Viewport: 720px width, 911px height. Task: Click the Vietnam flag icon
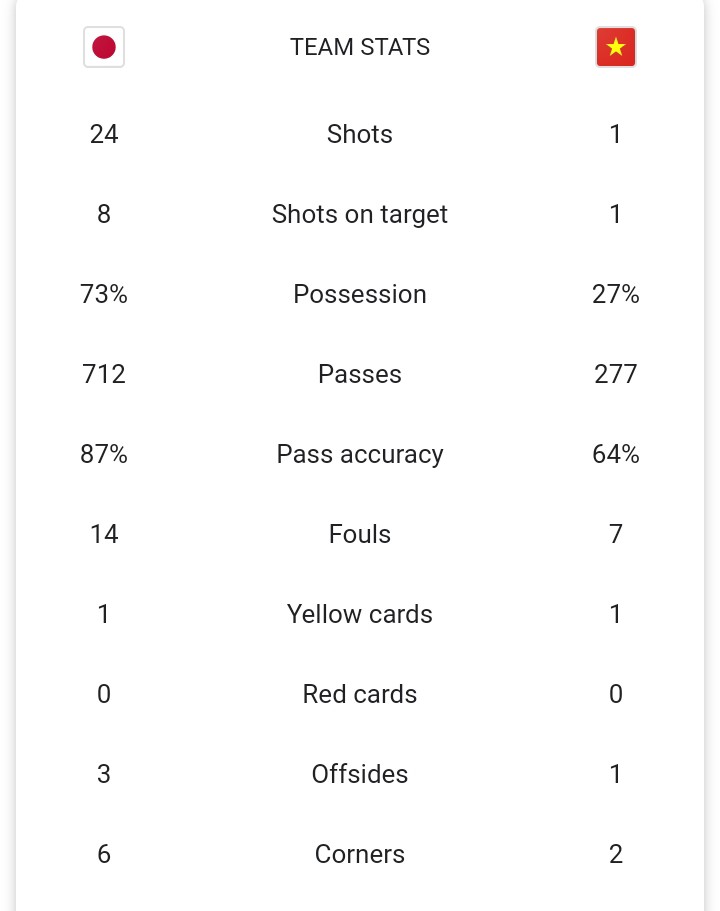click(615, 47)
